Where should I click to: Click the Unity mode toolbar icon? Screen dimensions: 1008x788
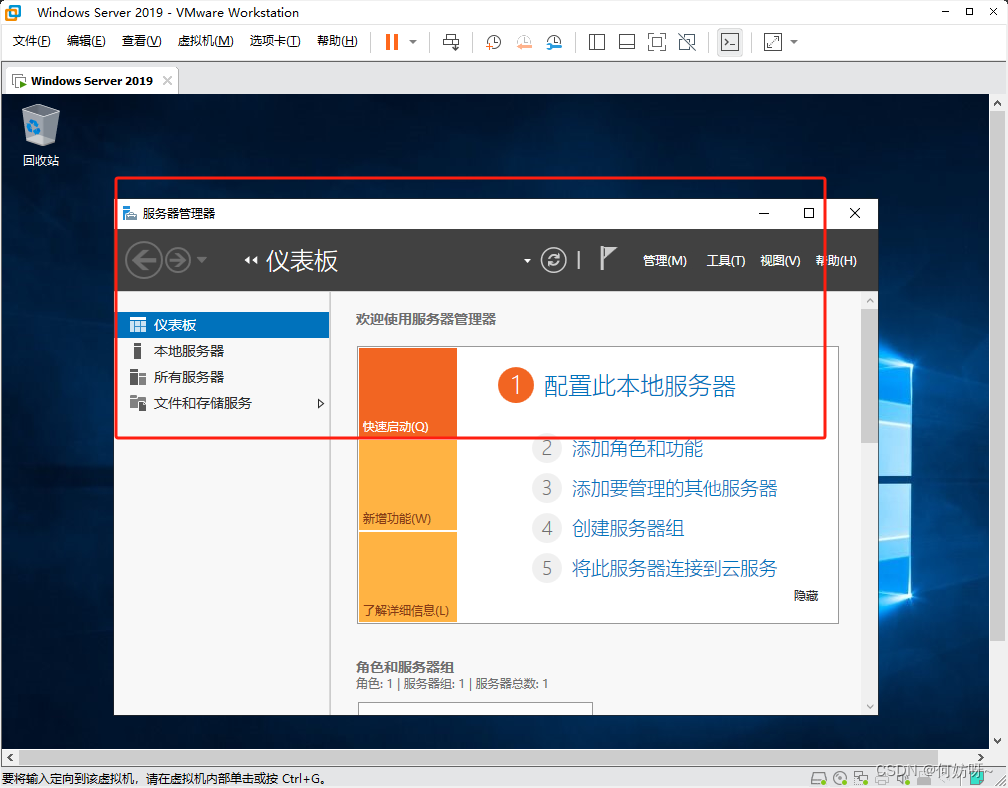pyautogui.click(x=687, y=42)
